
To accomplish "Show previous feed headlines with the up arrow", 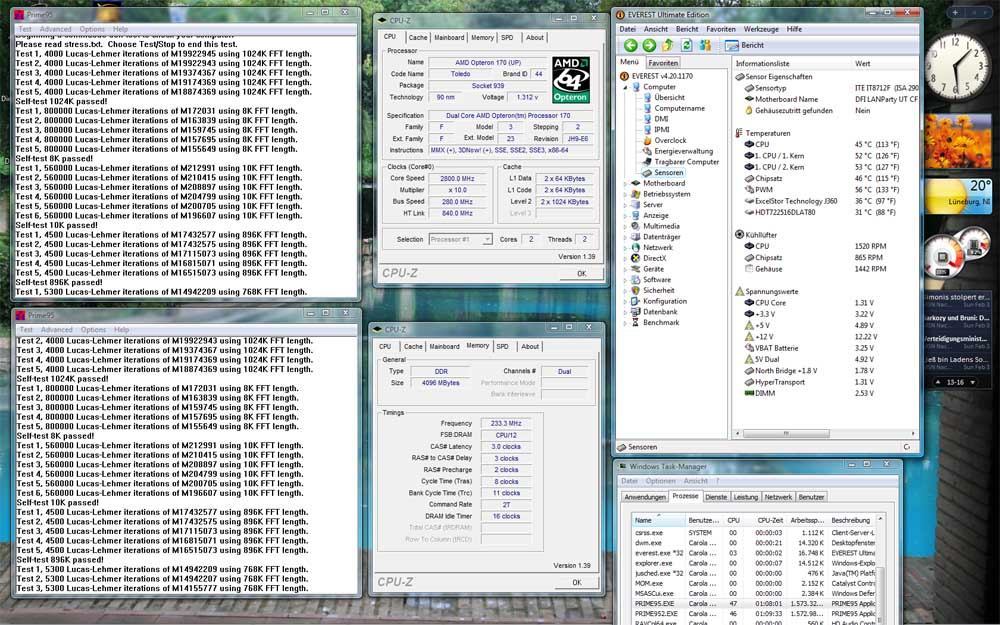I will pyautogui.click(x=938, y=382).
